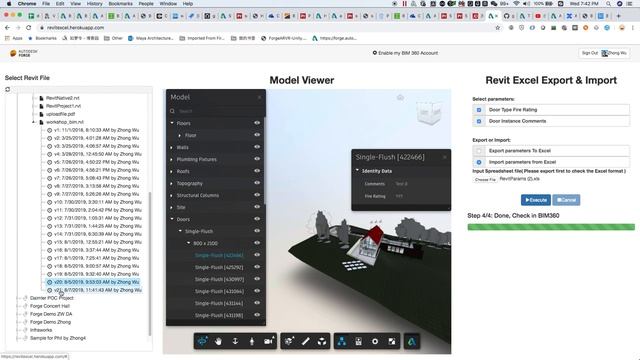Open the Window menu
The image size is (640, 360).
[x=168, y=4]
